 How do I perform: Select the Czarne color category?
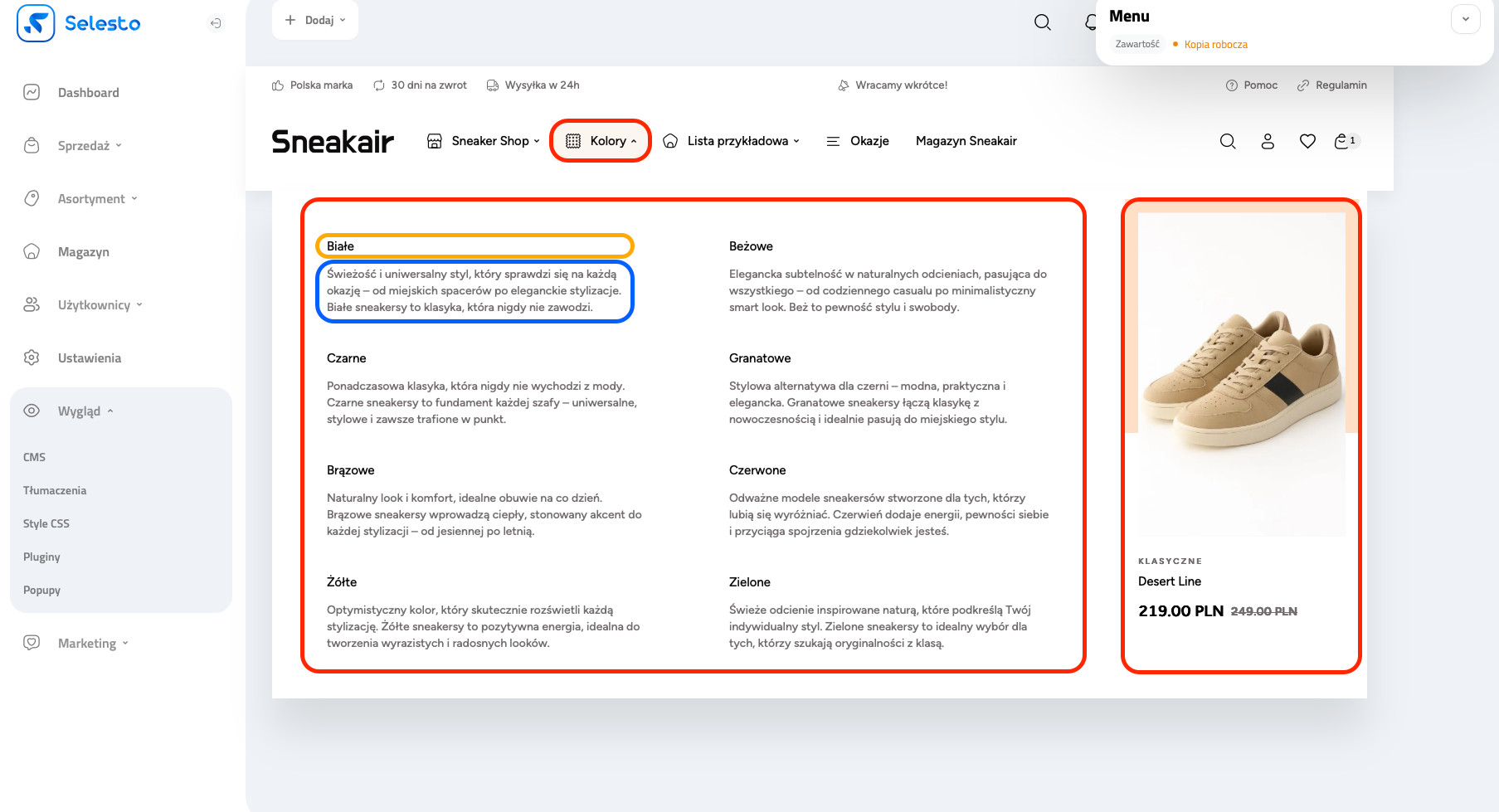point(346,358)
